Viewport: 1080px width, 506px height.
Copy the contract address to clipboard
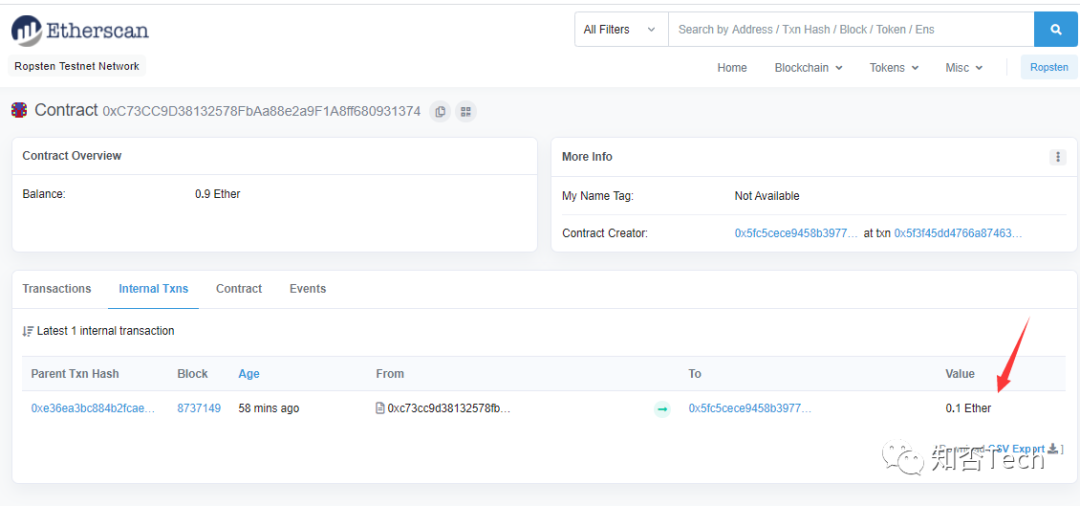coord(439,111)
